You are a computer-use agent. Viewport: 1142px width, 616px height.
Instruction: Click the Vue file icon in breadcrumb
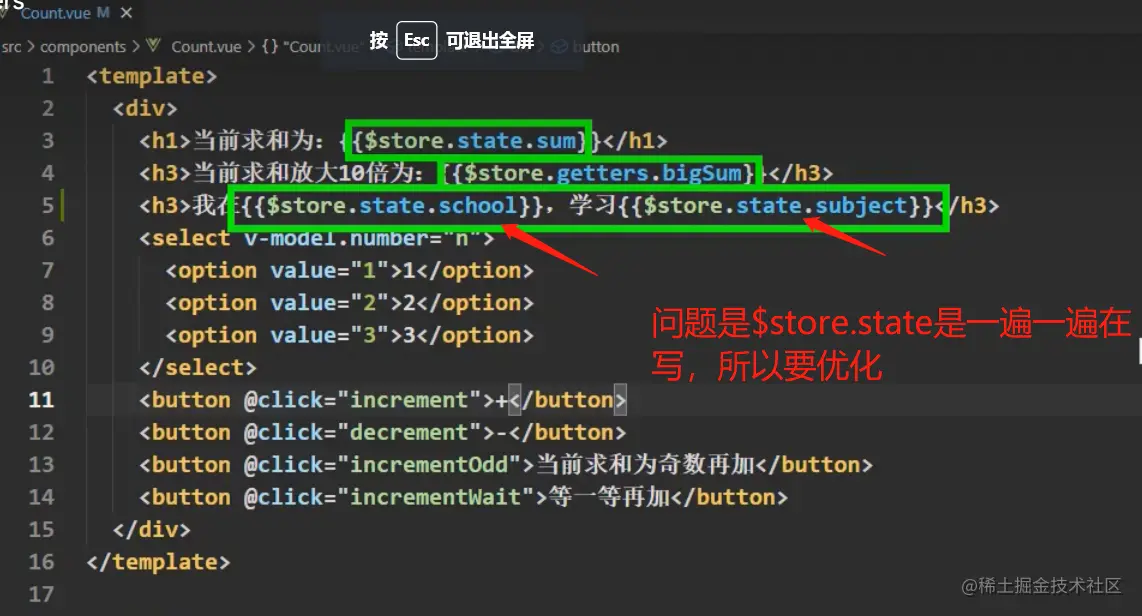click(x=153, y=46)
